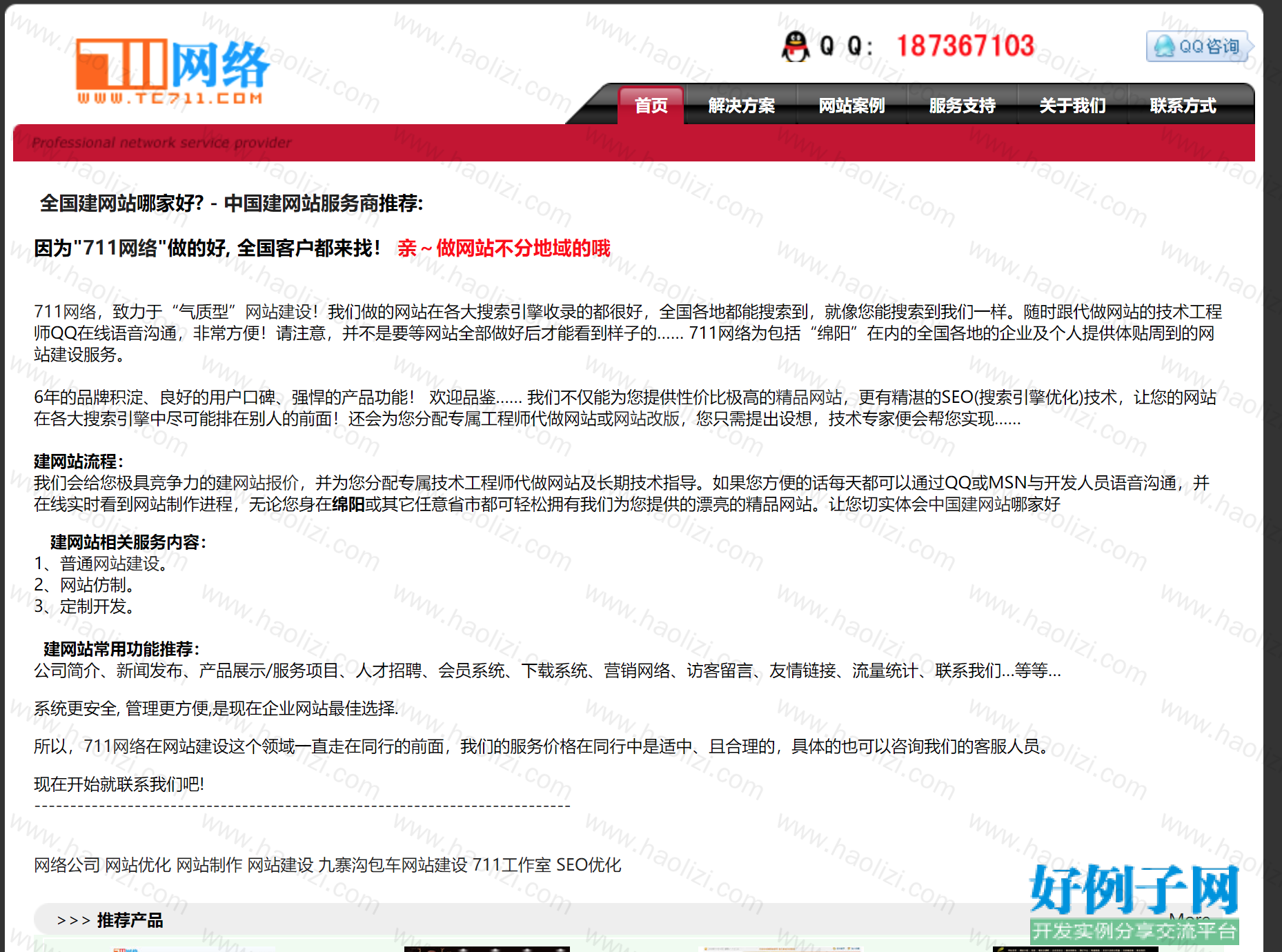Click the 九寨沟包车网站建设 footer link
1282x952 pixels.
[393, 865]
